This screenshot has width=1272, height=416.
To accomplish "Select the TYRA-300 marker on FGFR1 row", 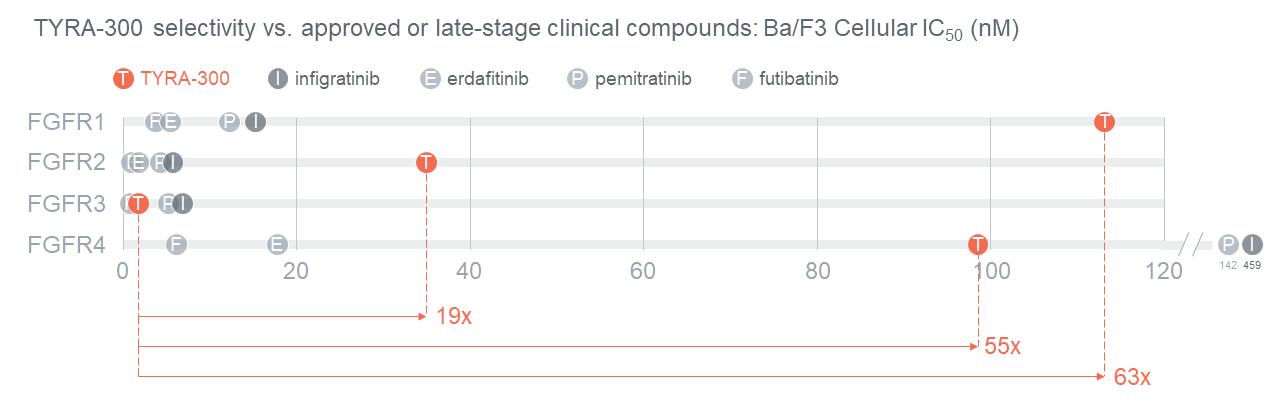I will 1104,122.
